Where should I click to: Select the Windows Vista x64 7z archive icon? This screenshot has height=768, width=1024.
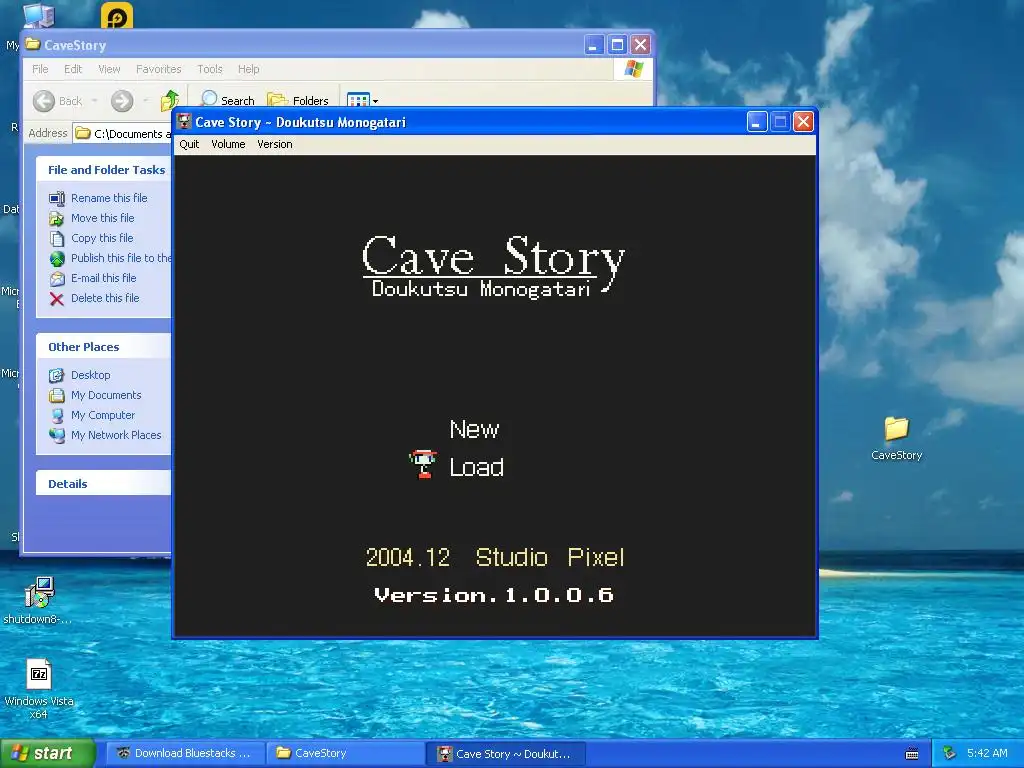pyautogui.click(x=39, y=688)
